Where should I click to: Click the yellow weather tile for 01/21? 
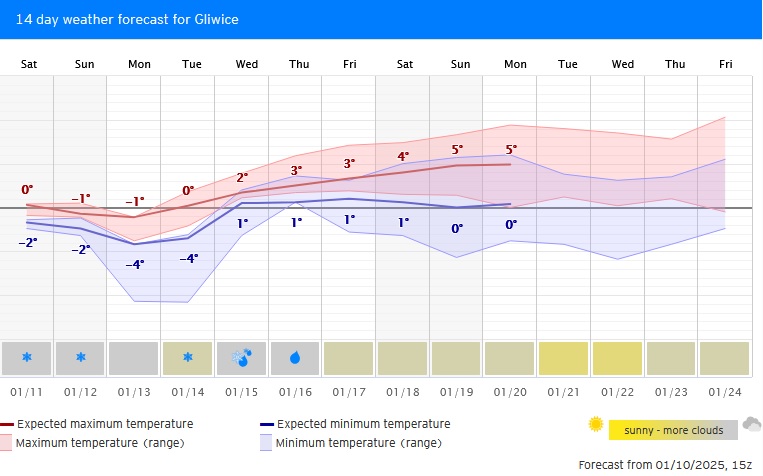[564, 357]
